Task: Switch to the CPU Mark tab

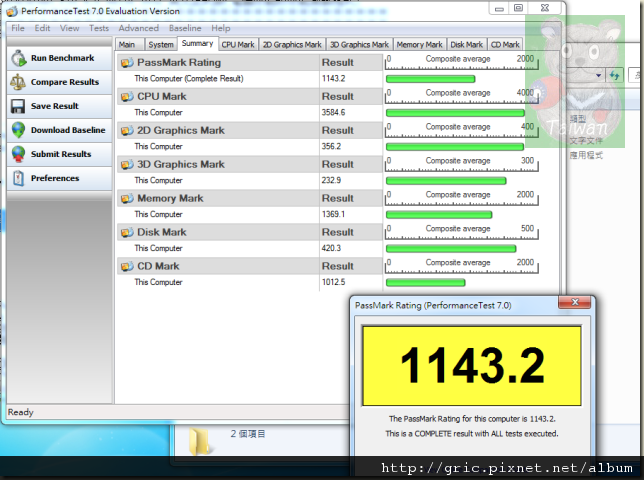Action: tap(238, 44)
